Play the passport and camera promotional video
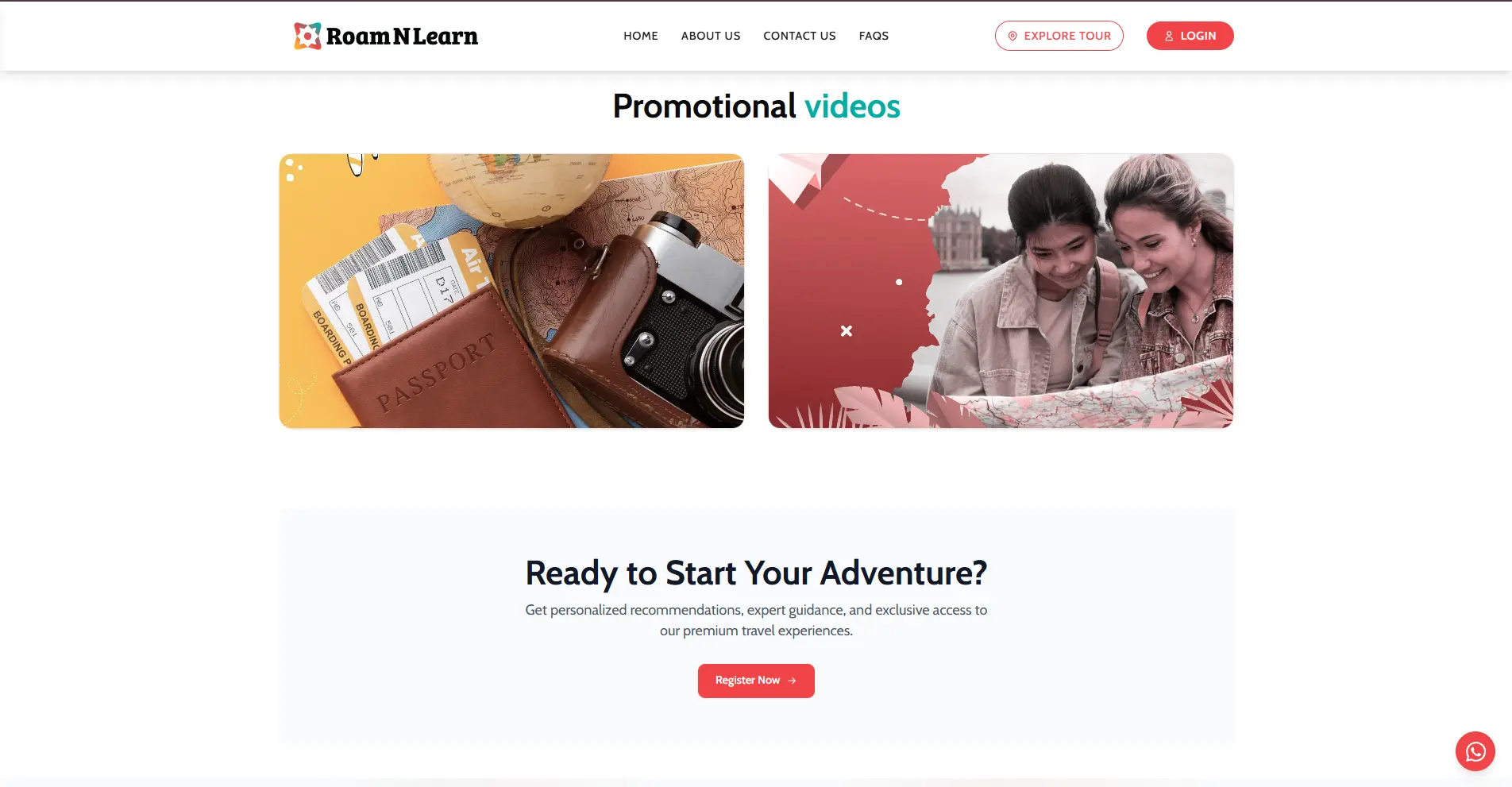This screenshot has height=787, width=1512. [511, 291]
